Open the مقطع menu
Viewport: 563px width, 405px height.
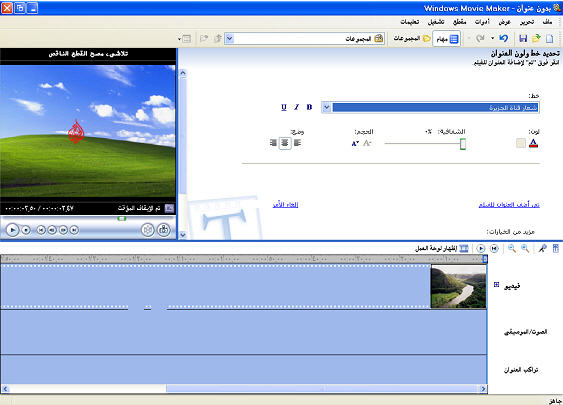pos(459,22)
